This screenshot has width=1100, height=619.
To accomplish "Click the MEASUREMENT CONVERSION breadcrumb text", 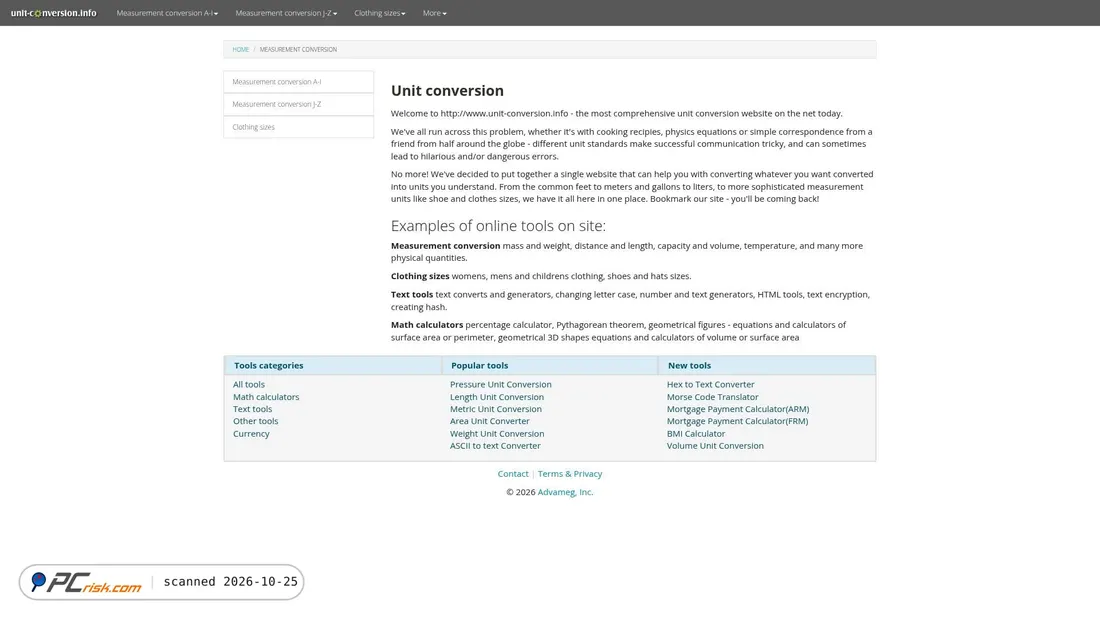I will (298, 50).
